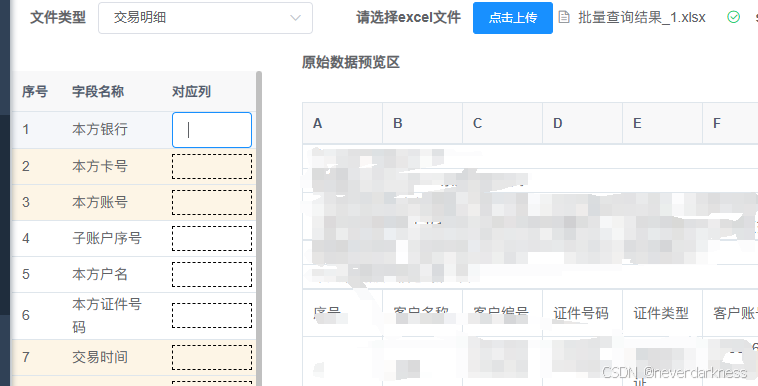Click the 文件类型 label

click(x=58, y=18)
